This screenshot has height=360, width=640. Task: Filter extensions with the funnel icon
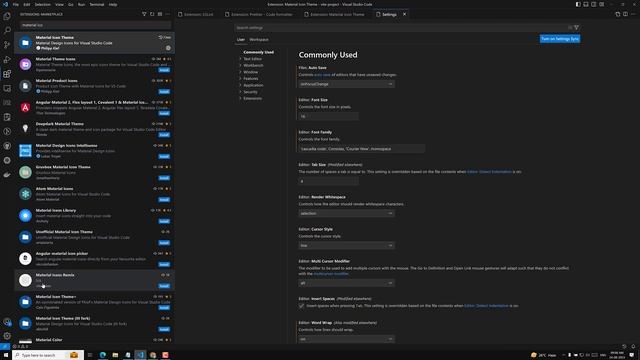144,14
